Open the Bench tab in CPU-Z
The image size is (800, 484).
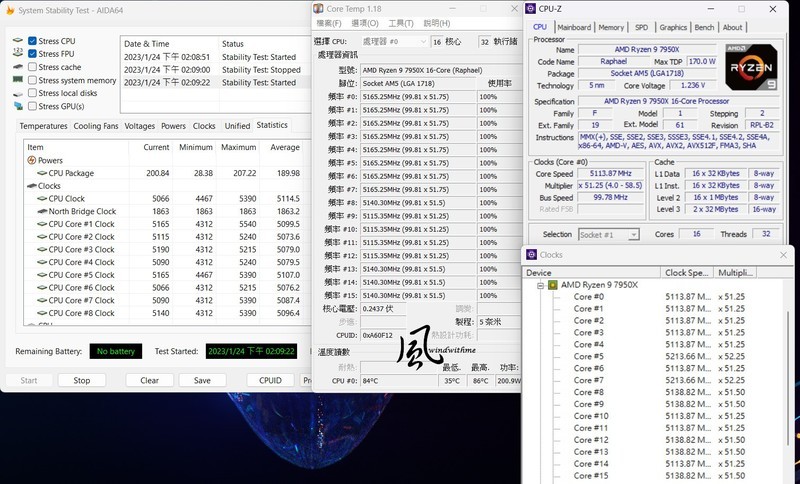coord(704,28)
